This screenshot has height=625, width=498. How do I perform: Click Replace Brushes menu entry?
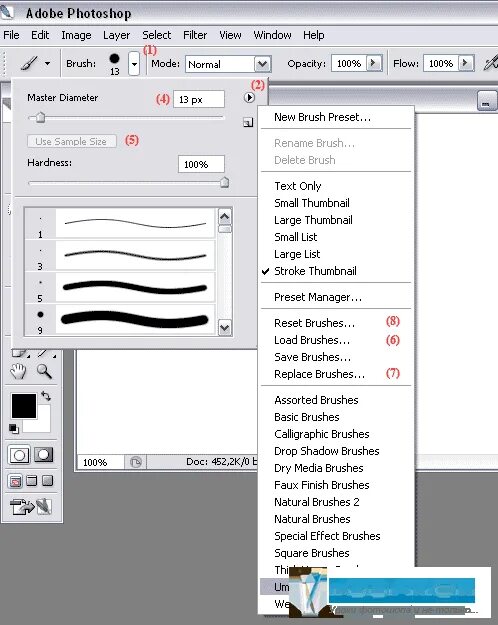coord(336,374)
